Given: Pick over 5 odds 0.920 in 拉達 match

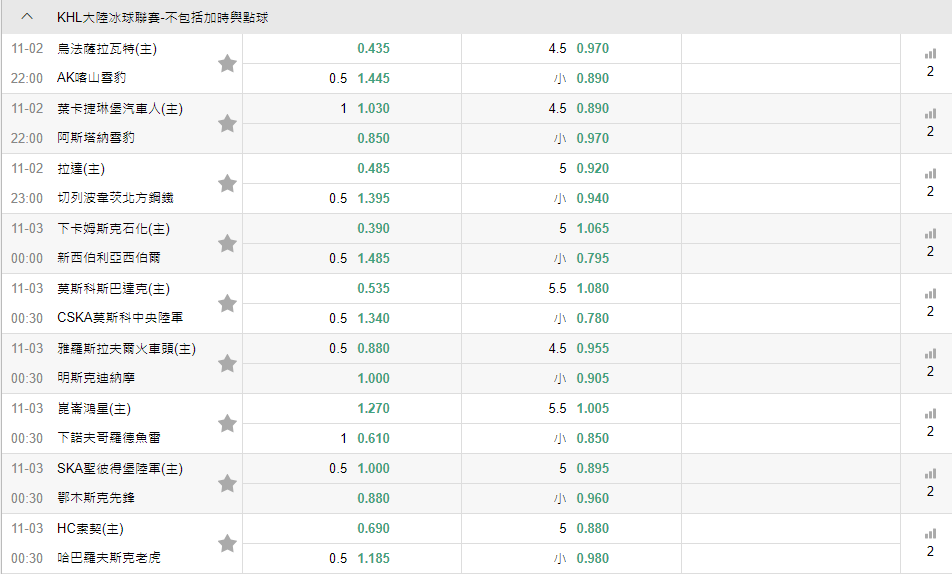Looking at the screenshot, I should click(x=593, y=169).
